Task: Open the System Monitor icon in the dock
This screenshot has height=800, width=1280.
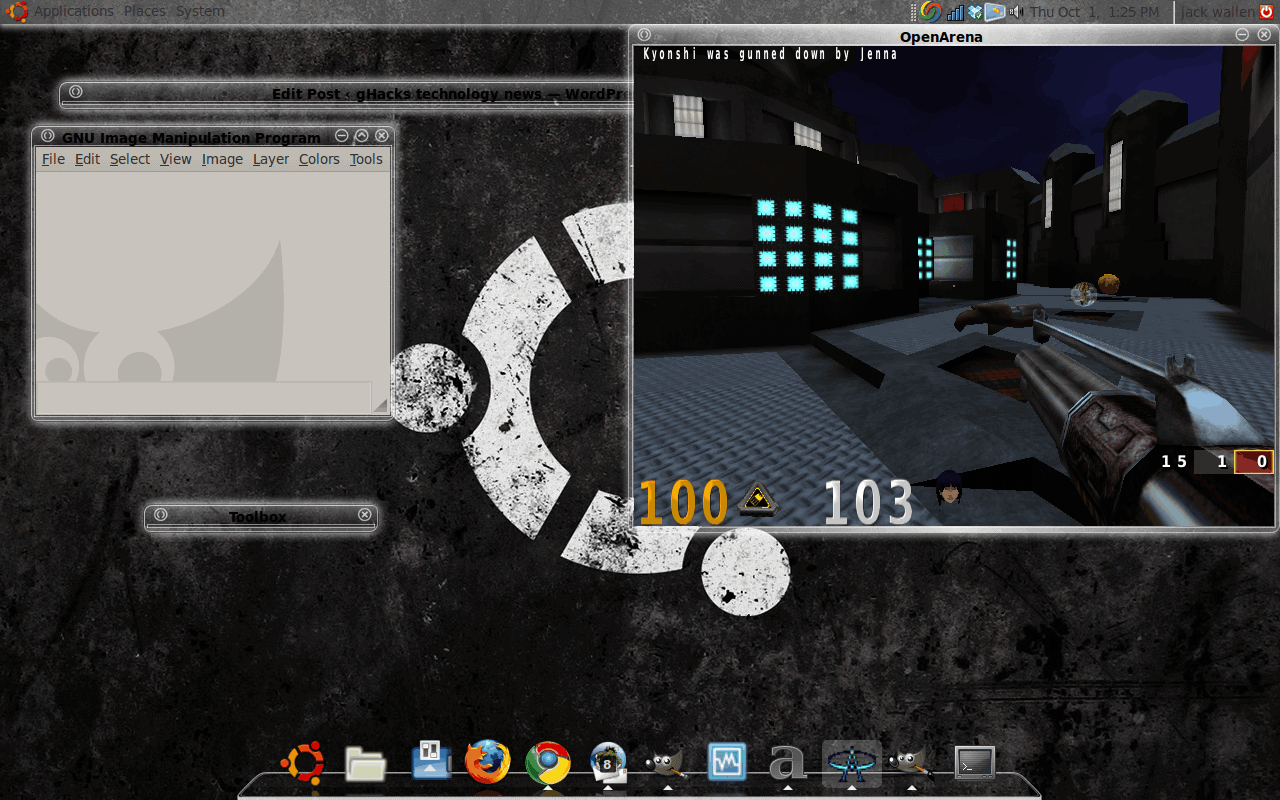Action: pos(727,762)
